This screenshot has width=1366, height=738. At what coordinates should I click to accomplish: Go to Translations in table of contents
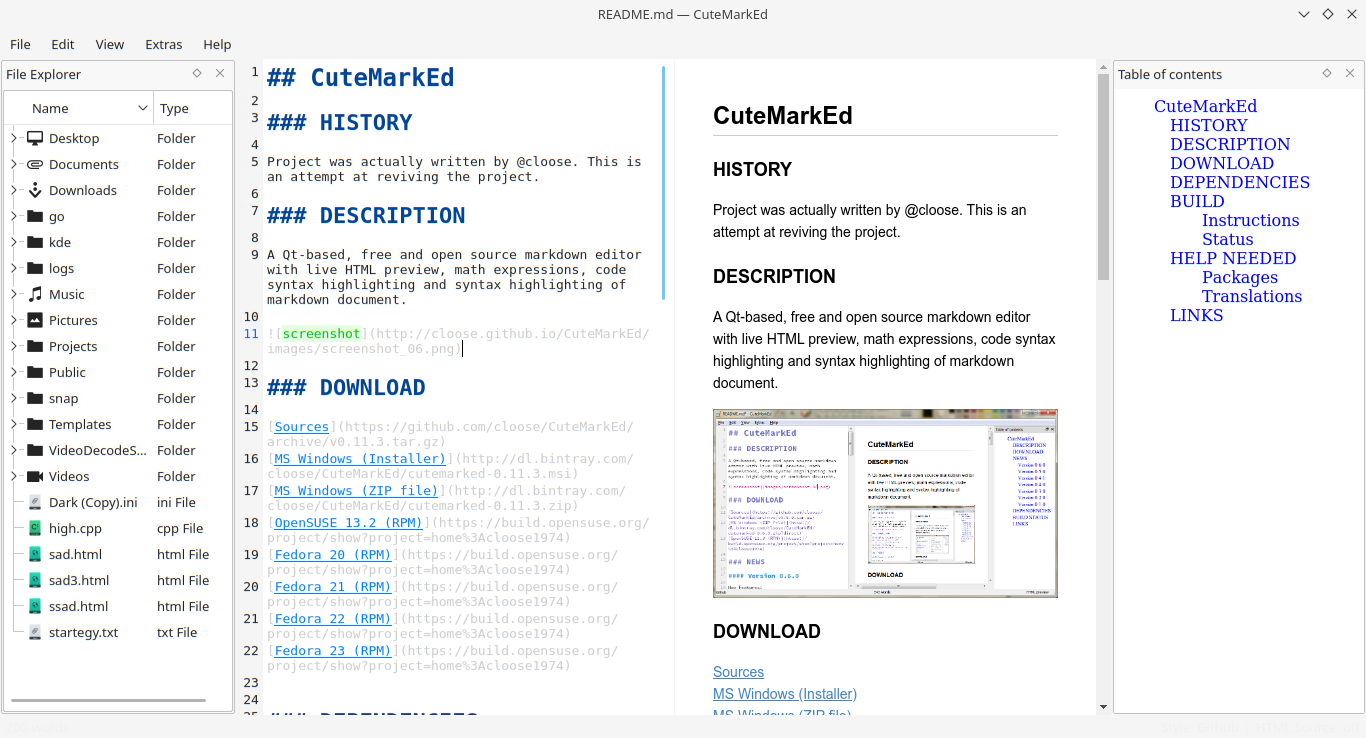[1252, 296]
